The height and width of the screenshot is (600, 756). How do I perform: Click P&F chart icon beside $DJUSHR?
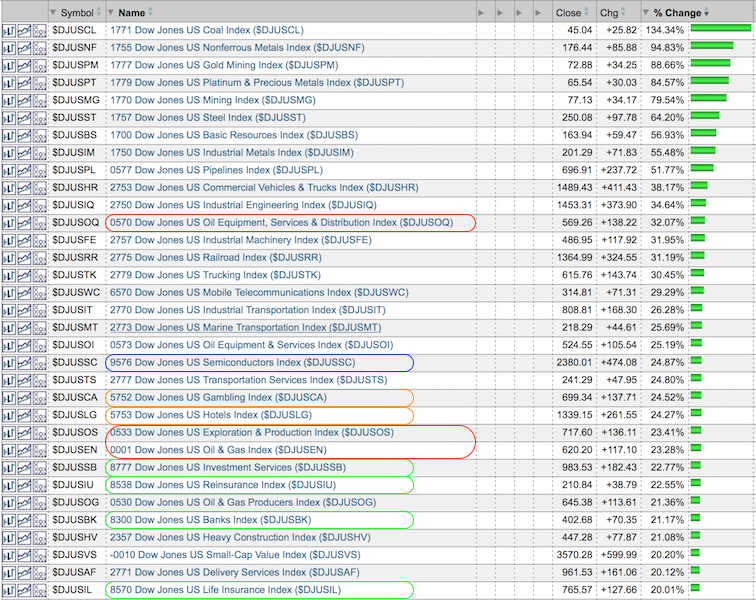[40, 187]
